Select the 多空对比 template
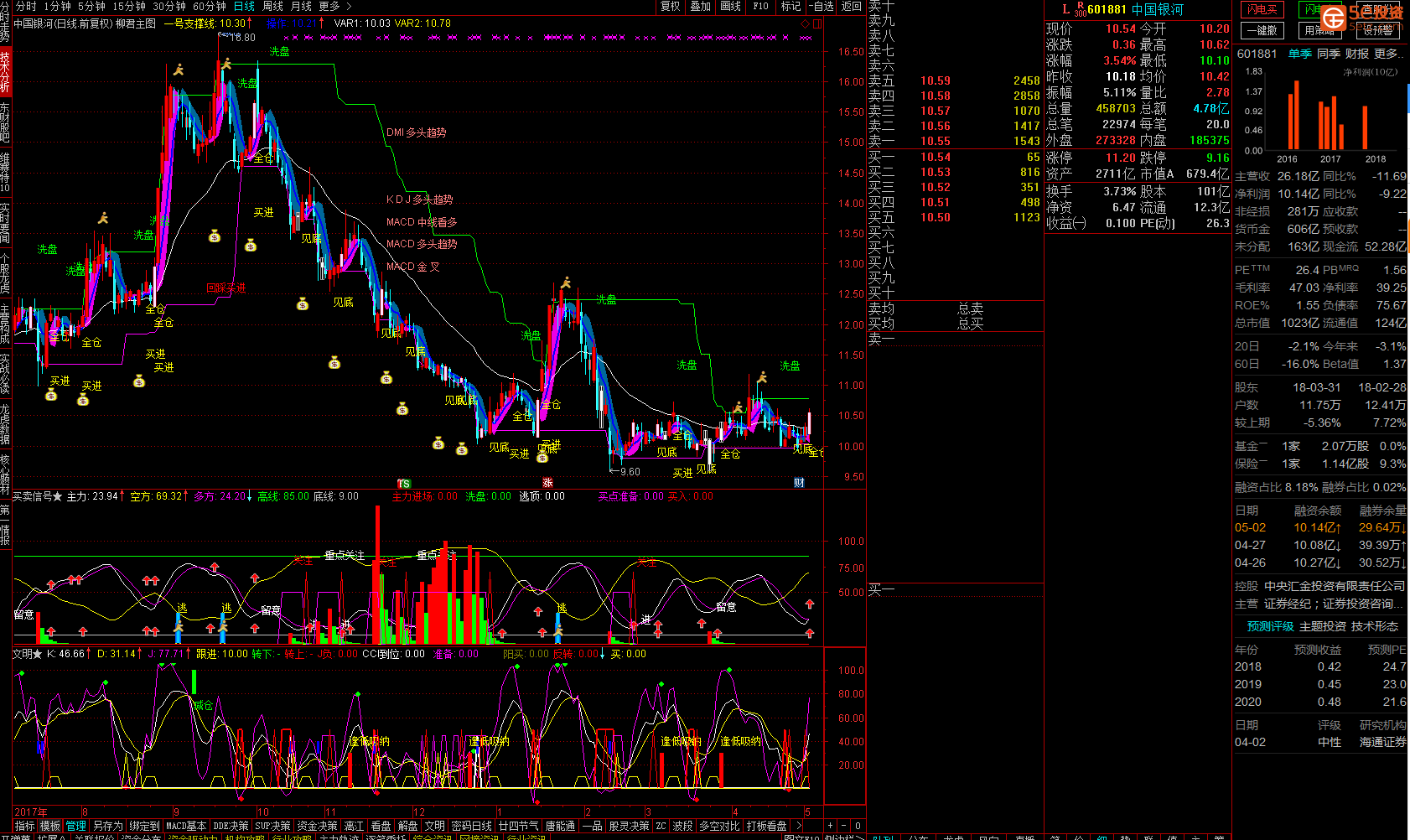The height and width of the screenshot is (840, 1410). [x=720, y=826]
